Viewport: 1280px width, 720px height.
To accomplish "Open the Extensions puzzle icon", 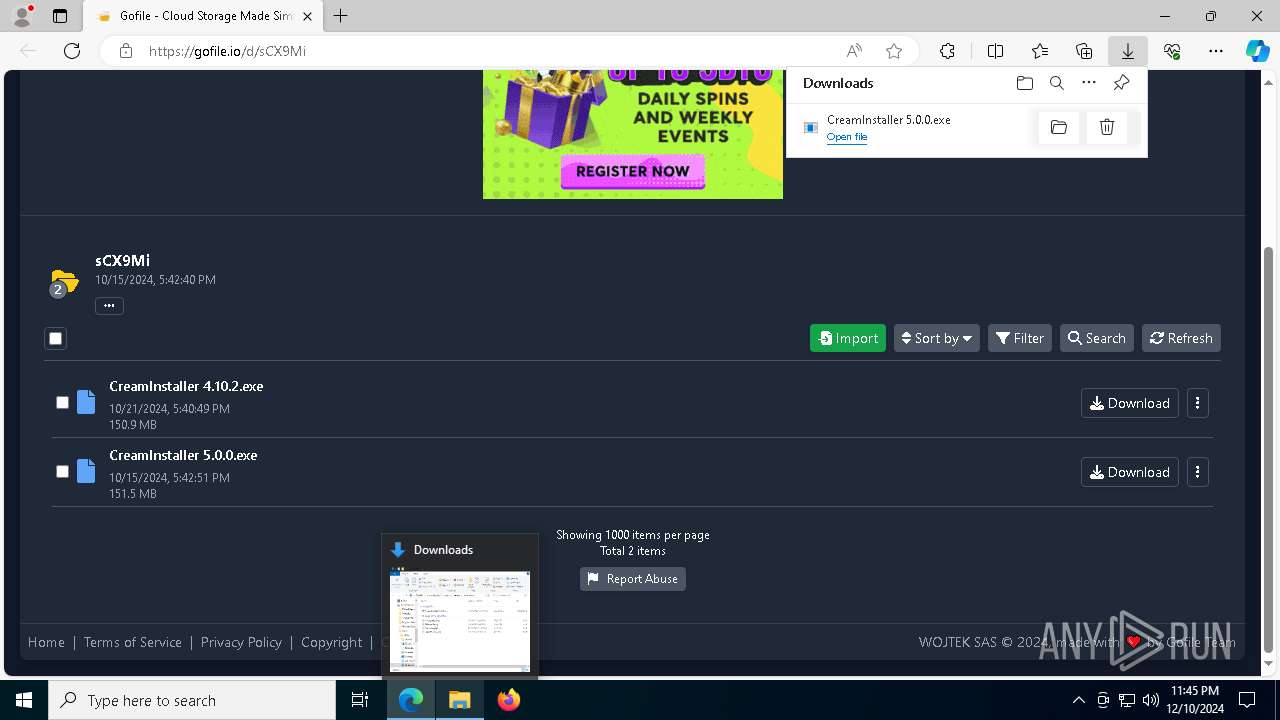I will 947,51.
